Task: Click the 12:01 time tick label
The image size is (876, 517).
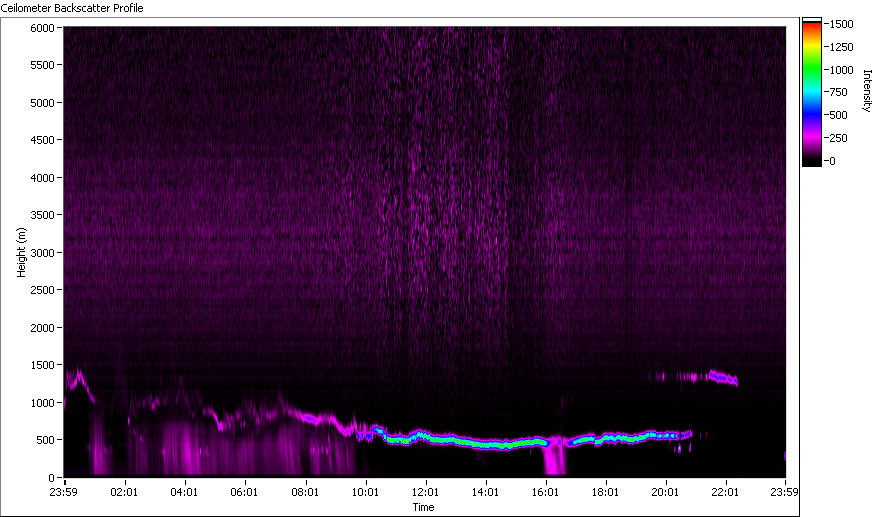Action: click(425, 492)
